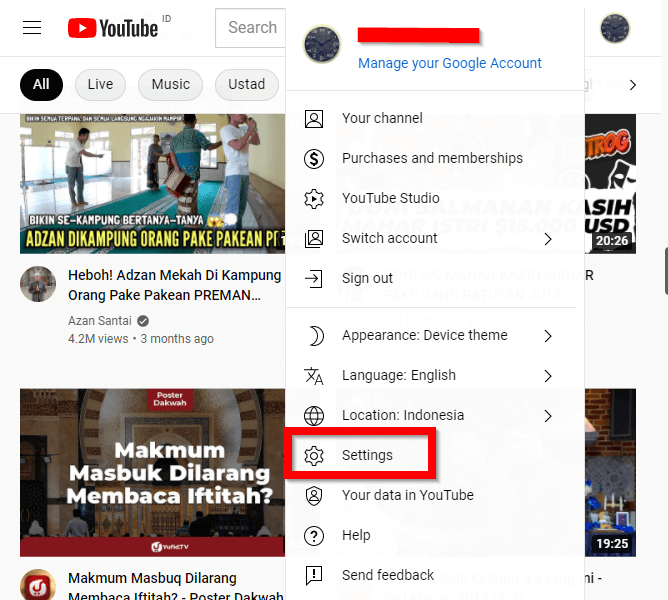Click the Settings gear icon
Viewport: 668px width, 600px height.
[x=314, y=456]
